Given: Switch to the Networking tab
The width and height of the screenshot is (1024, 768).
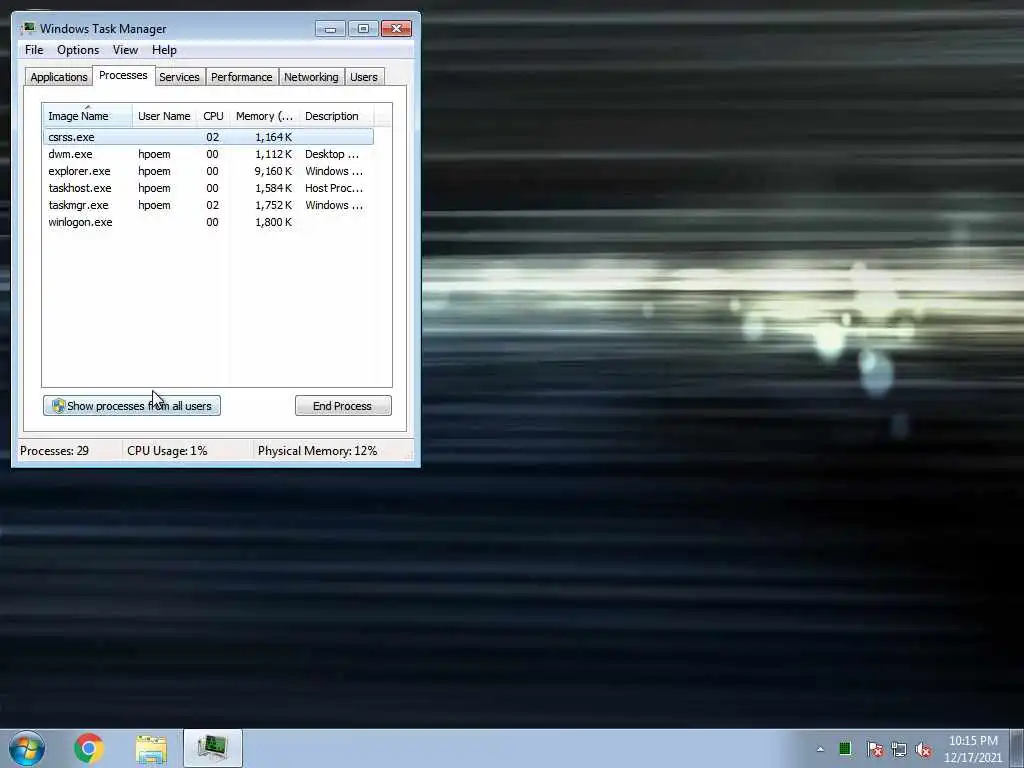Looking at the screenshot, I should click(x=311, y=77).
